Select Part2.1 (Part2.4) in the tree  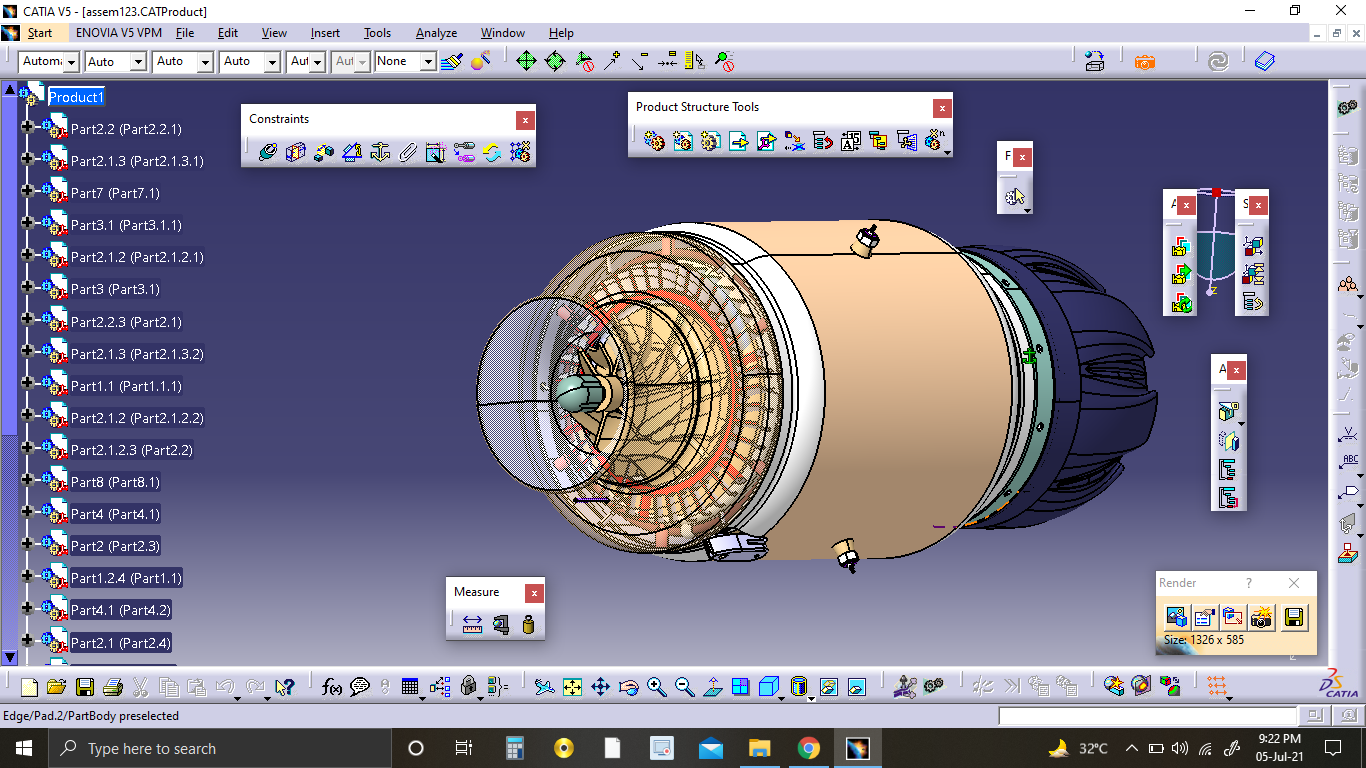tap(120, 643)
